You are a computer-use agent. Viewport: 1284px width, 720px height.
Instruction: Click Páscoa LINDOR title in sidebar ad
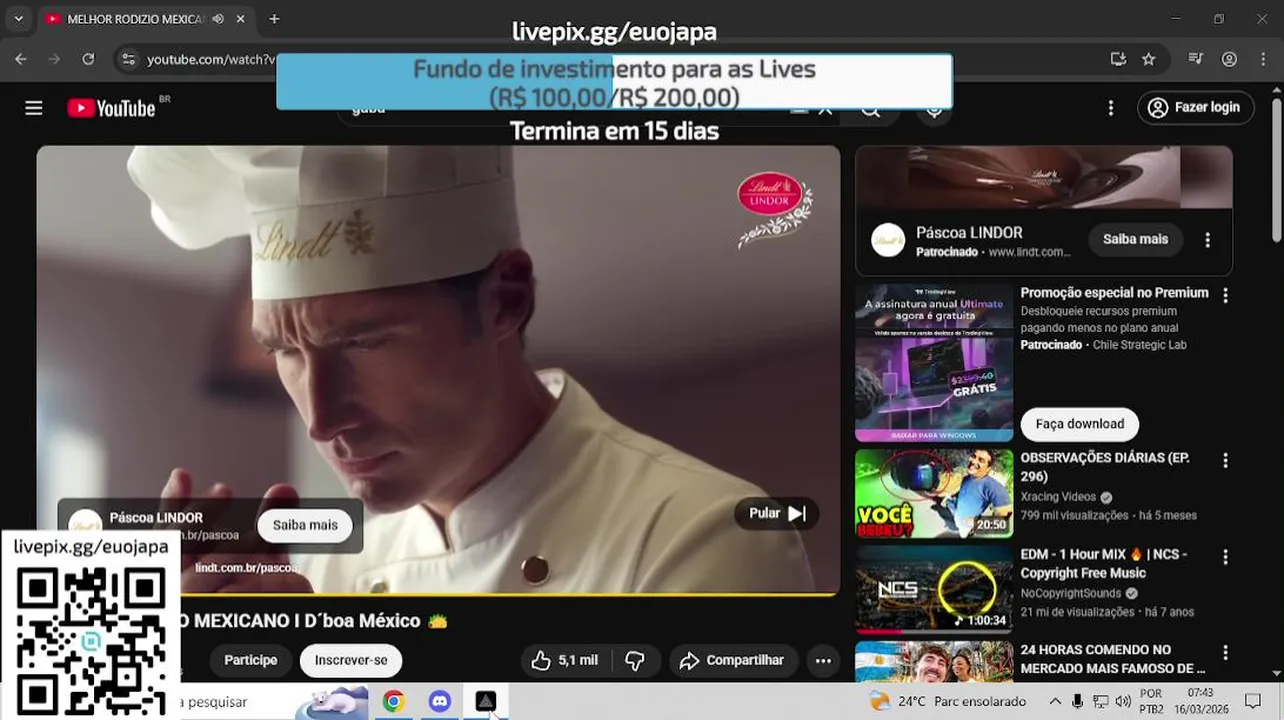(x=969, y=232)
